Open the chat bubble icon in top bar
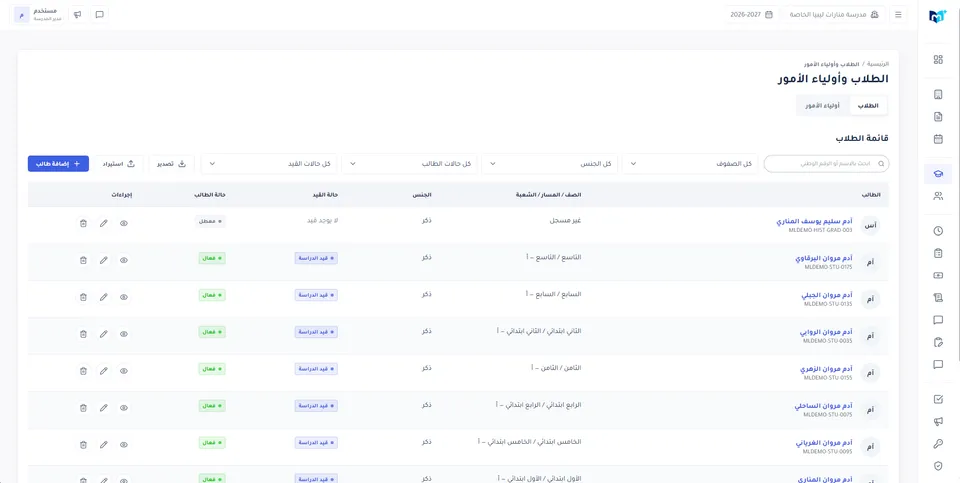The width and height of the screenshot is (960, 483). 100,15
